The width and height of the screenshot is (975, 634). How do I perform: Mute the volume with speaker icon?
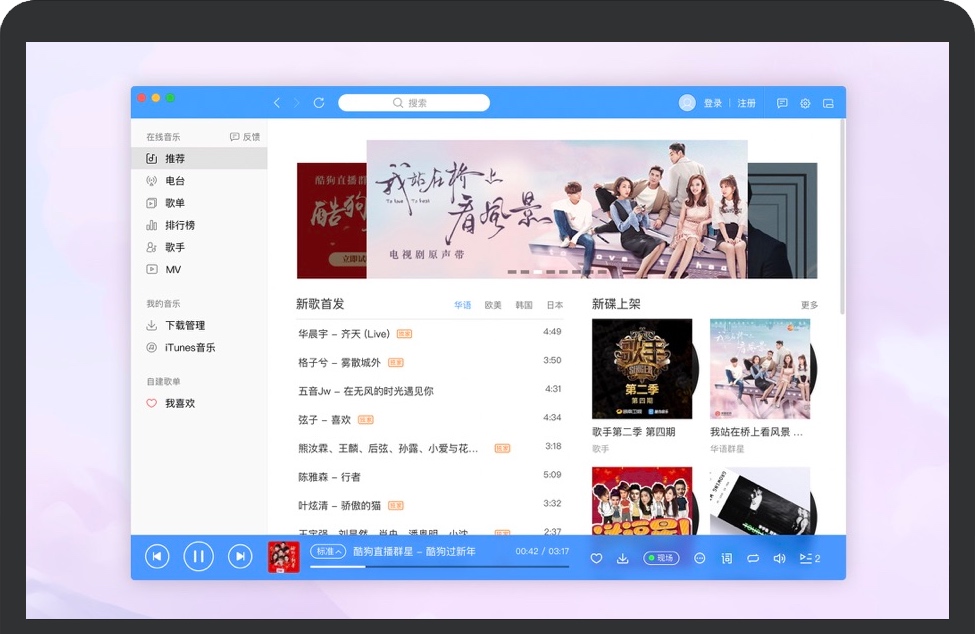click(779, 558)
